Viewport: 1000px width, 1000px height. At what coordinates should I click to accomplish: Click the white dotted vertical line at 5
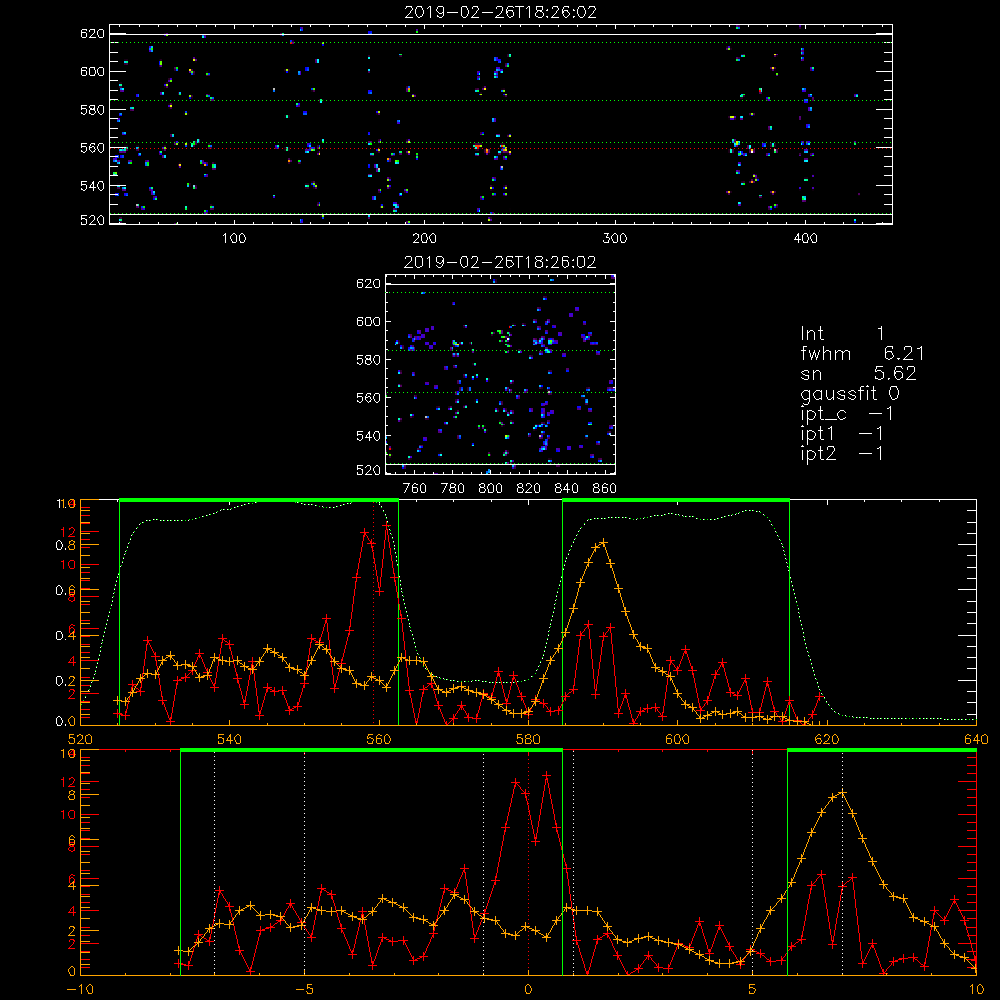[x=753, y=863]
